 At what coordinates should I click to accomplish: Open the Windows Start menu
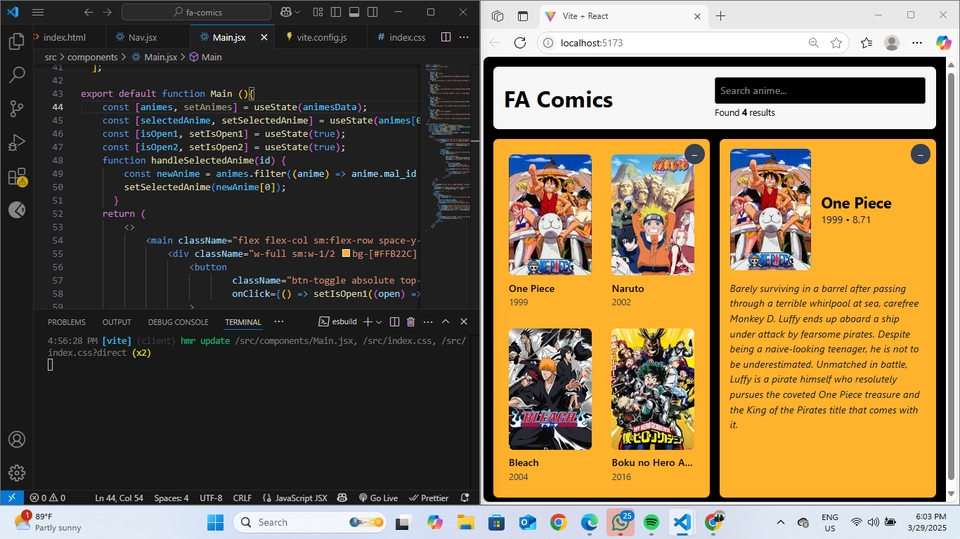pyautogui.click(x=216, y=522)
